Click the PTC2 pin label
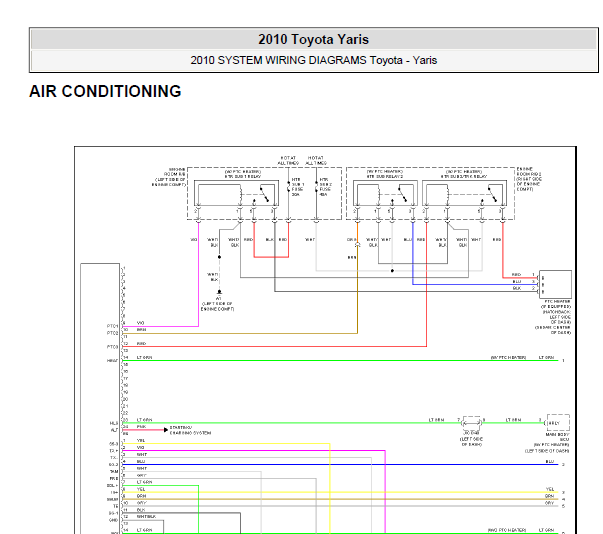 coord(112,333)
